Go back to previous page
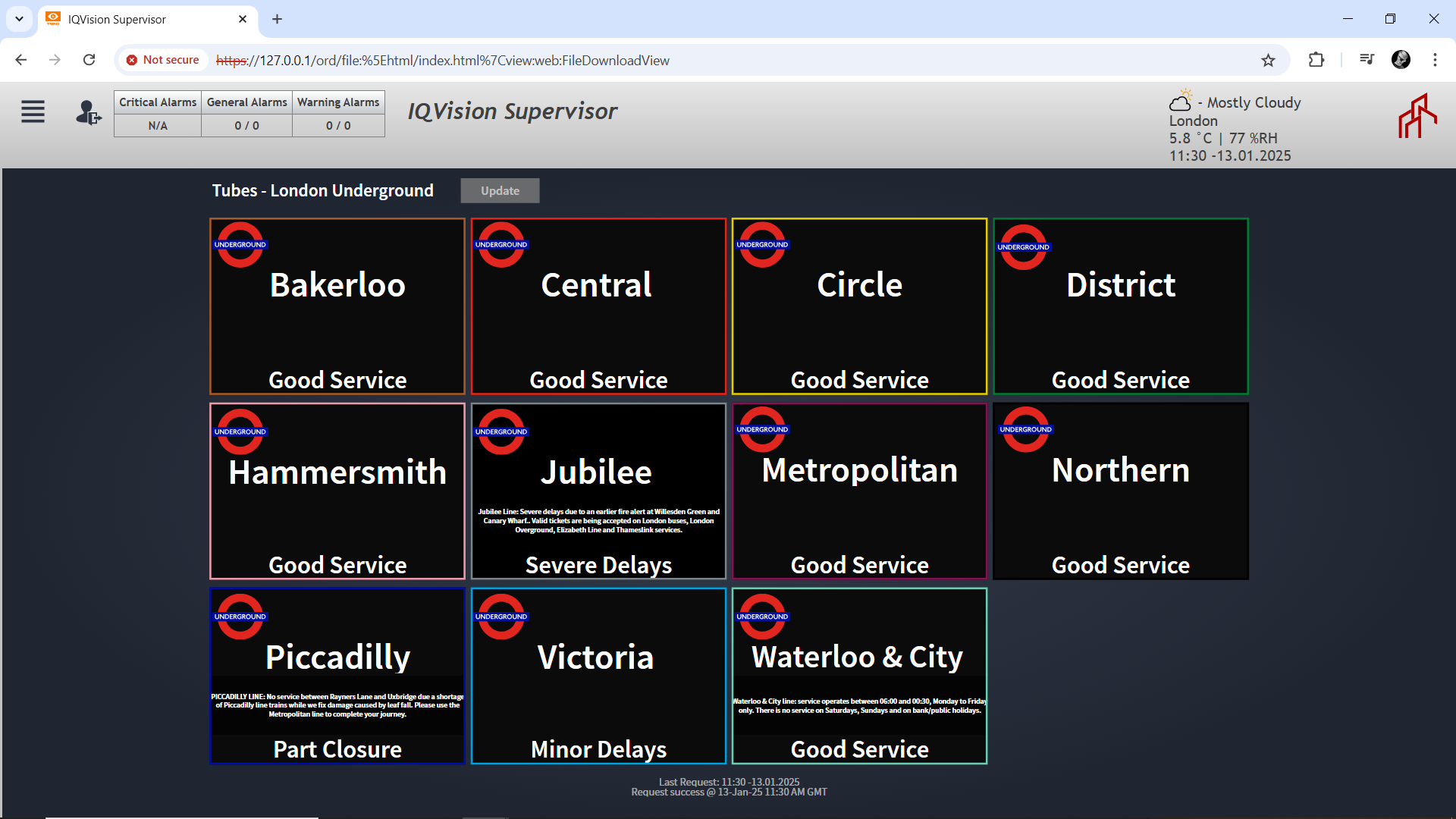1456x819 pixels. tap(21, 60)
